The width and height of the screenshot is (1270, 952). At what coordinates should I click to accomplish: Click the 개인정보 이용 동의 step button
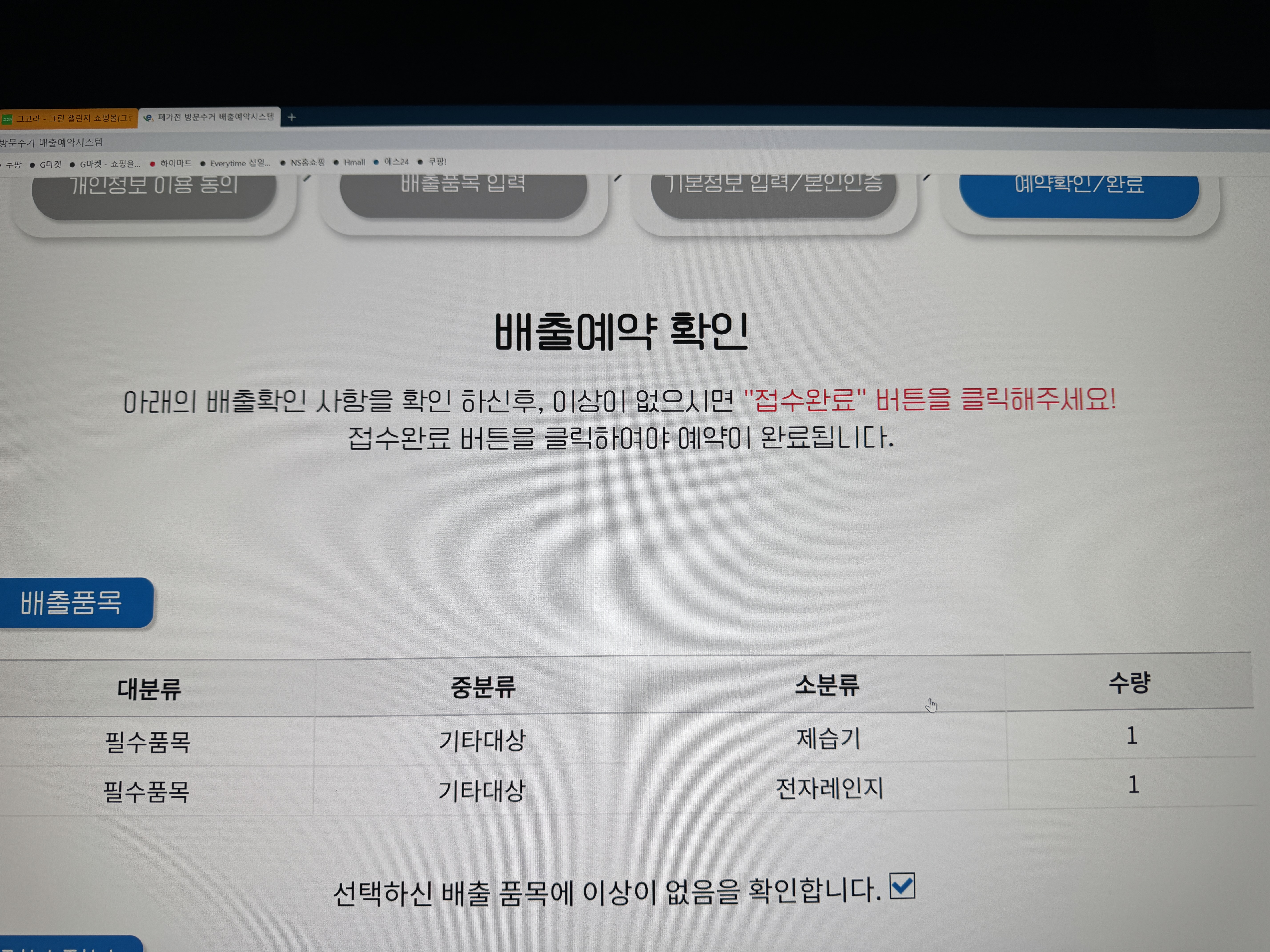click(x=154, y=192)
